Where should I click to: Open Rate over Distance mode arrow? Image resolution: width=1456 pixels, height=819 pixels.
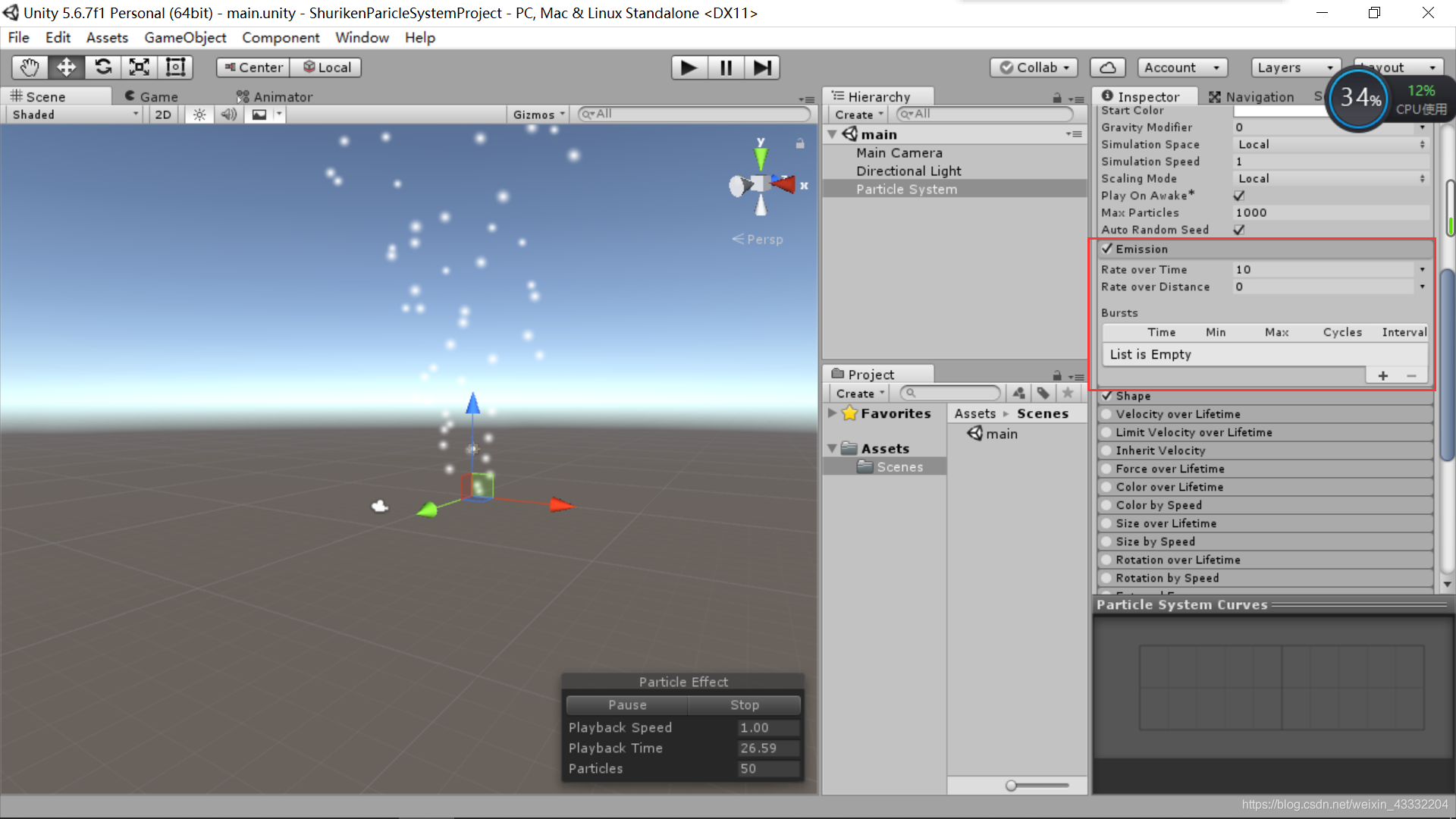point(1423,287)
